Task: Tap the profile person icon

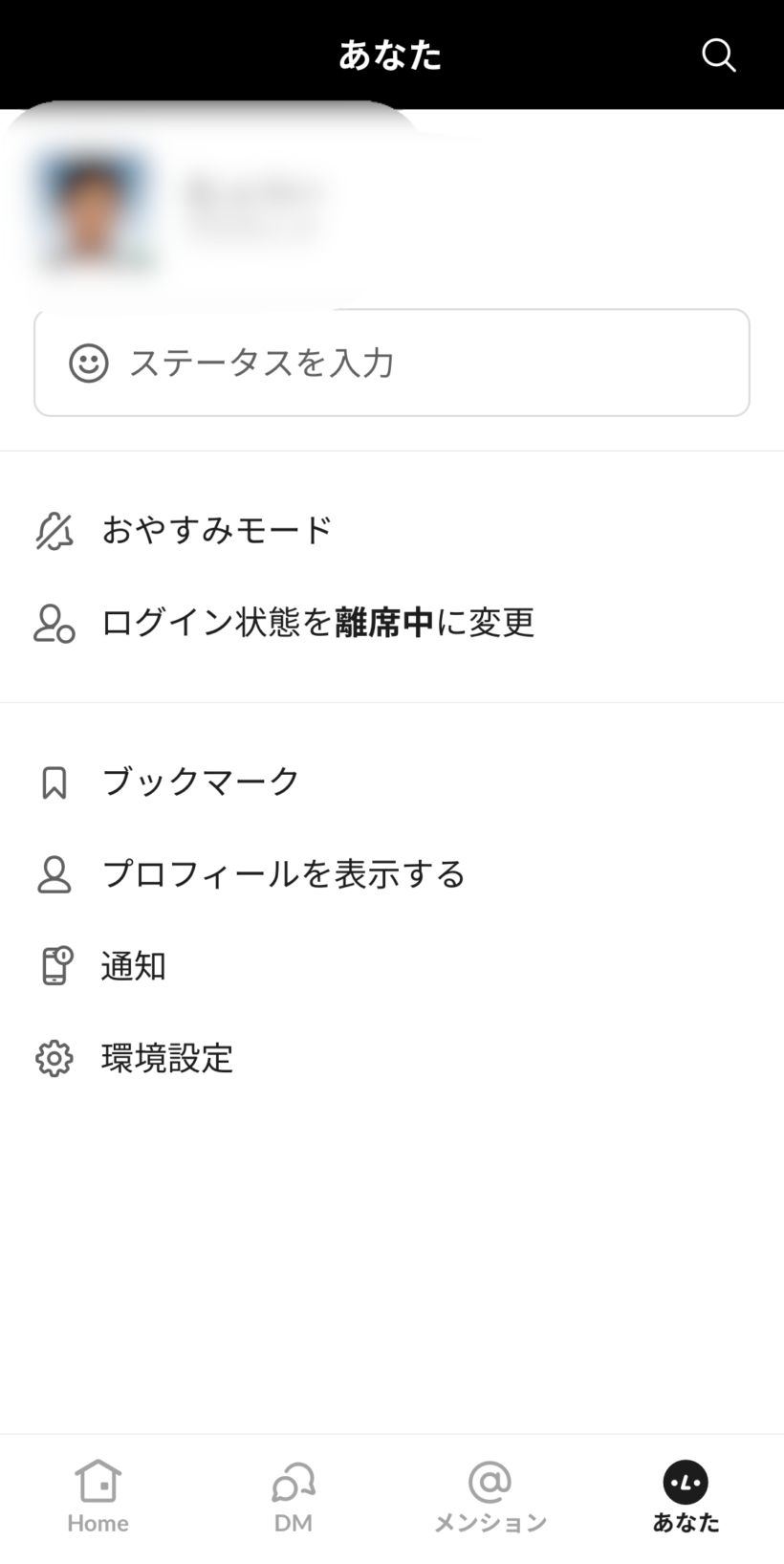Action: (x=54, y=874)
